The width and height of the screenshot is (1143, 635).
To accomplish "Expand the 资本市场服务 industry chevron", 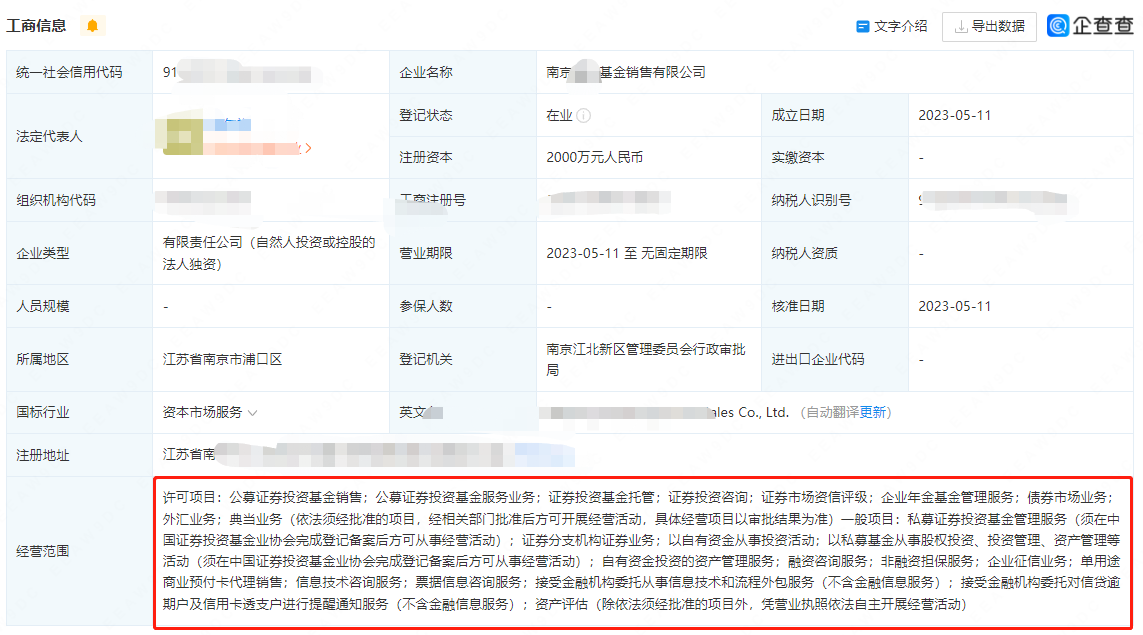I will click(x=253, y=412).
